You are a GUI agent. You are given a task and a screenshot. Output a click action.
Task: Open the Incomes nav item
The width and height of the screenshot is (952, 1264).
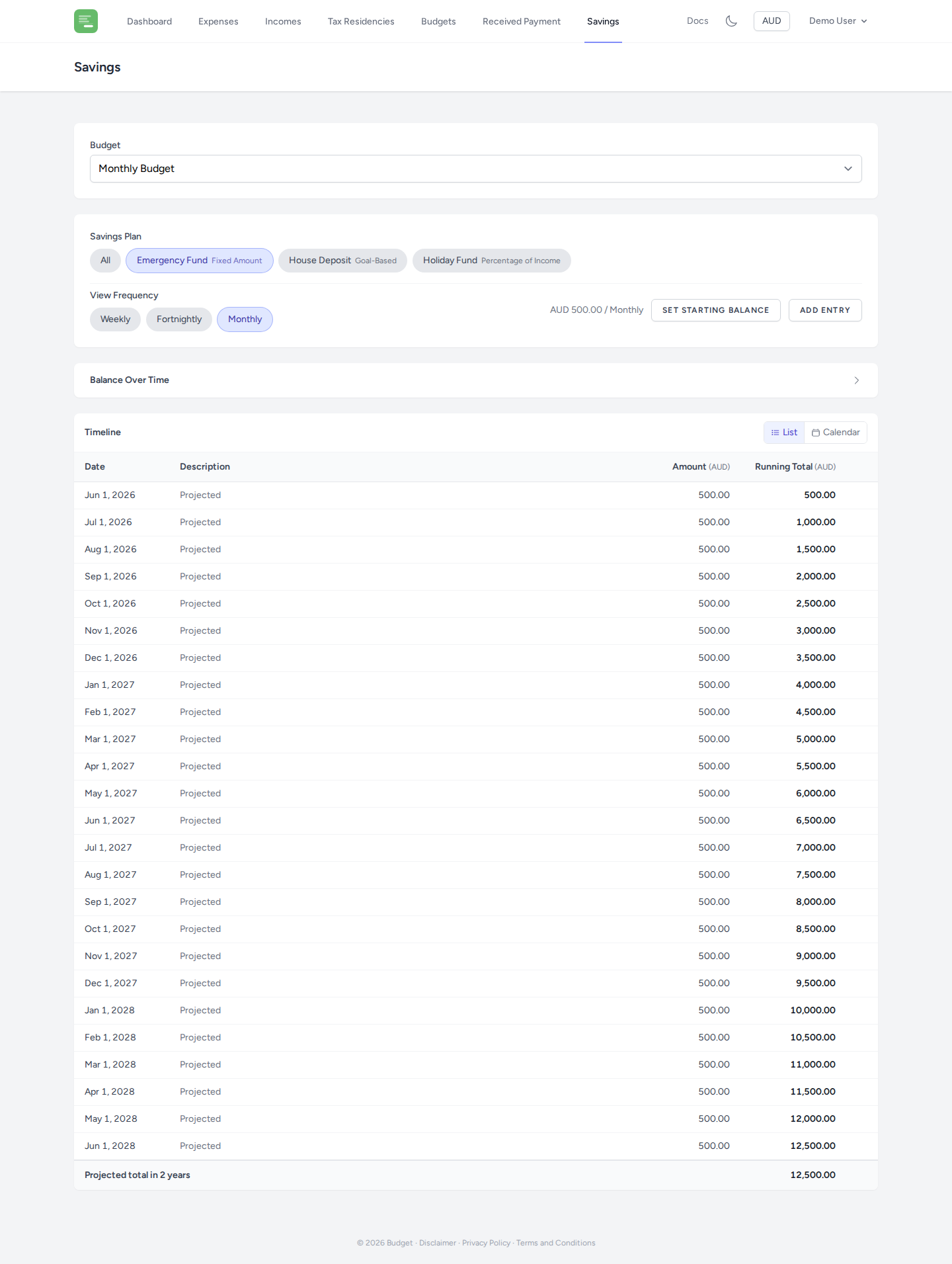[283, 21]
